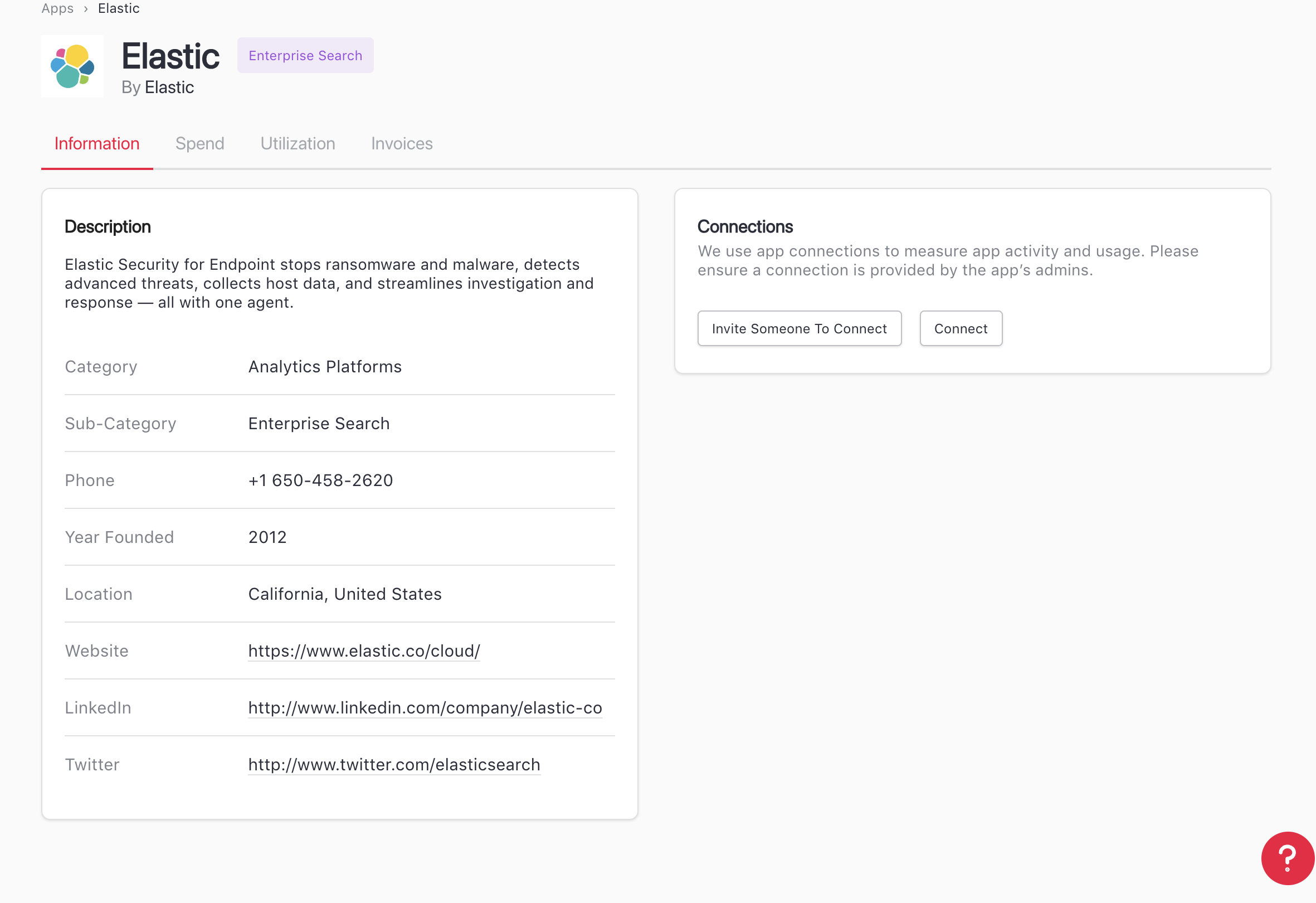Click the Enterprise Search tag badge
1316x903 pixels.
[305, 56]
